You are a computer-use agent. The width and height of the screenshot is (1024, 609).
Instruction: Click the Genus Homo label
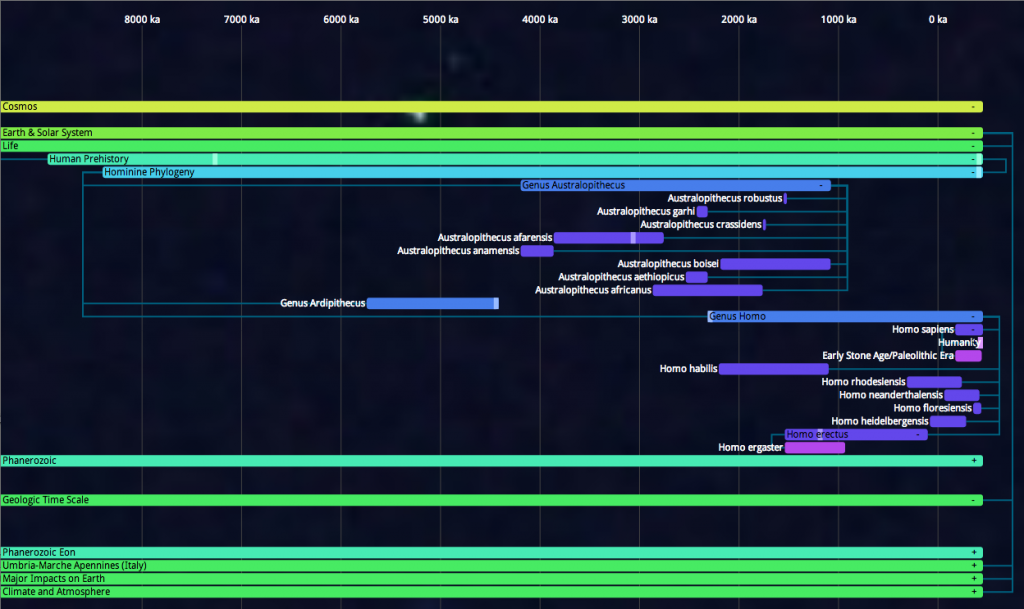pyautogui.click(x=737, y=317)
